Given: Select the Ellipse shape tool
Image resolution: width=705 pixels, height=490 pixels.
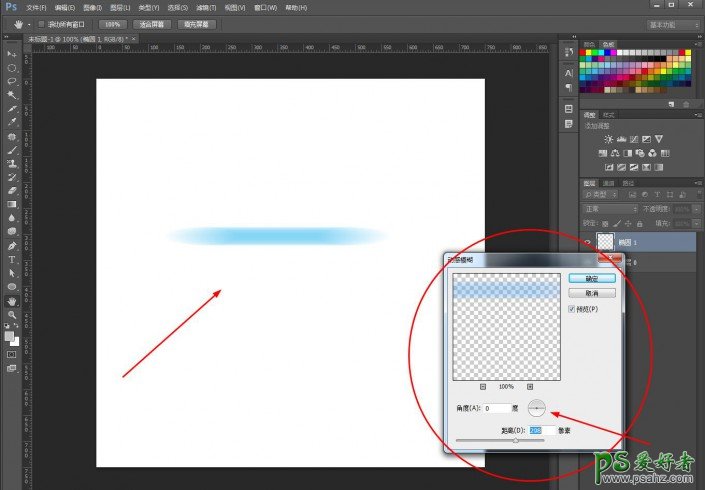Looking at the screenshot, I should [x=12, y=286].
